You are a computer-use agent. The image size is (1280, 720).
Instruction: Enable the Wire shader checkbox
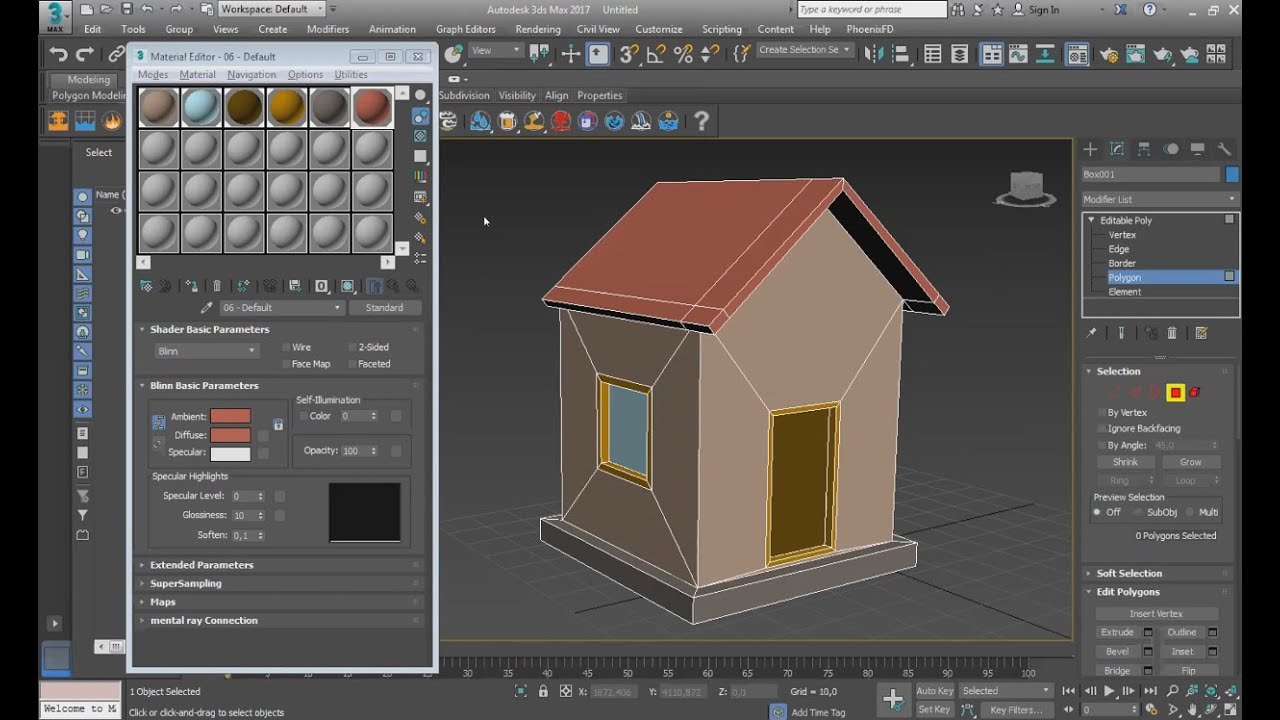click(x=286, y=348)
